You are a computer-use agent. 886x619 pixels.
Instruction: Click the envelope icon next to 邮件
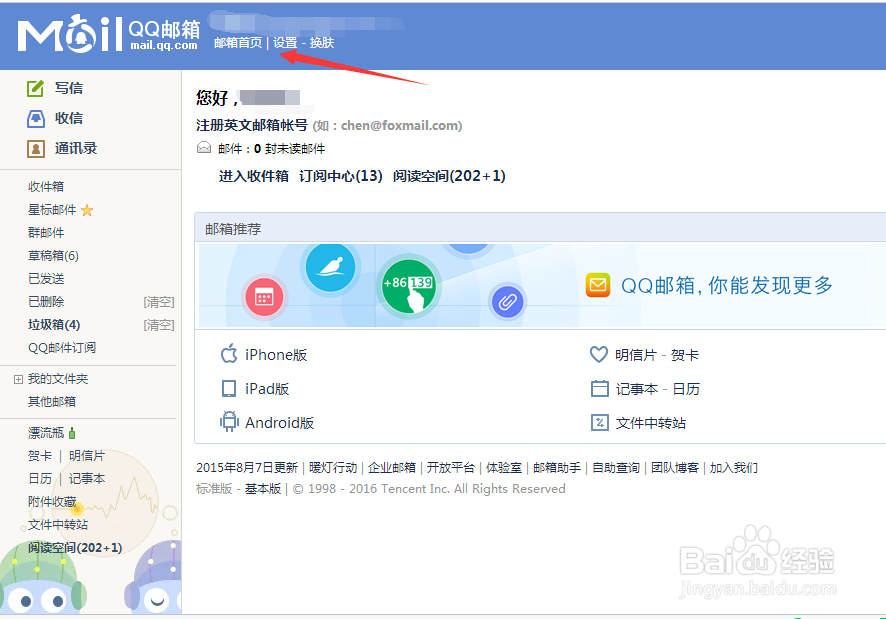[203, 148]
